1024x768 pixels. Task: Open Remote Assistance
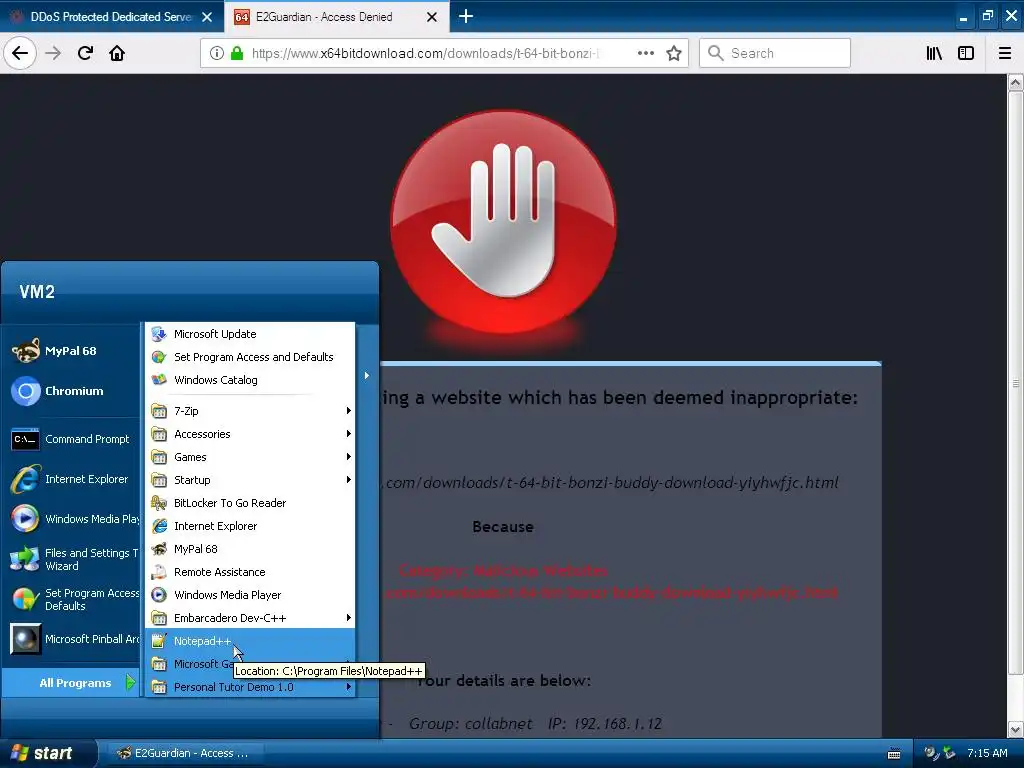coord(251,572)
